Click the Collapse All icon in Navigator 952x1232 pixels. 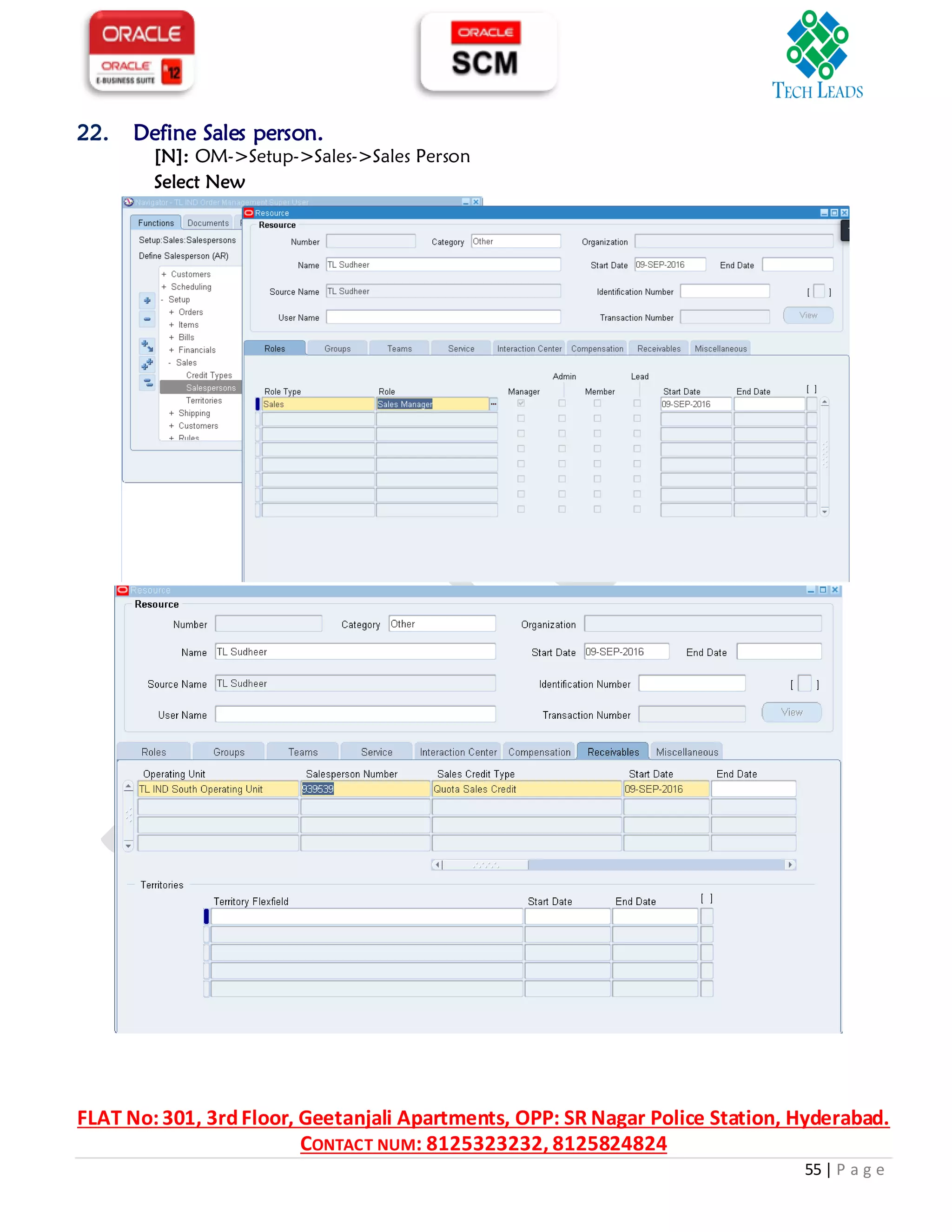tap(147, 383)
